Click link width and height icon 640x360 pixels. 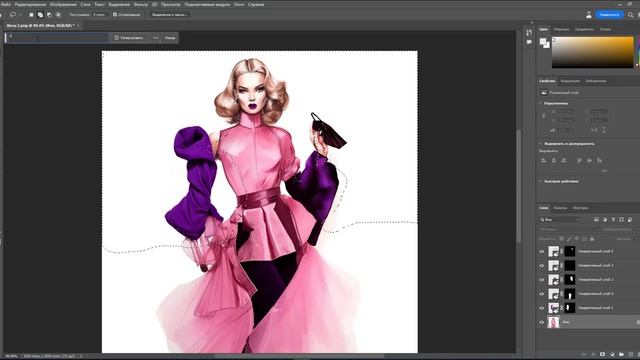pyautogui.click(x=543, y=116)
